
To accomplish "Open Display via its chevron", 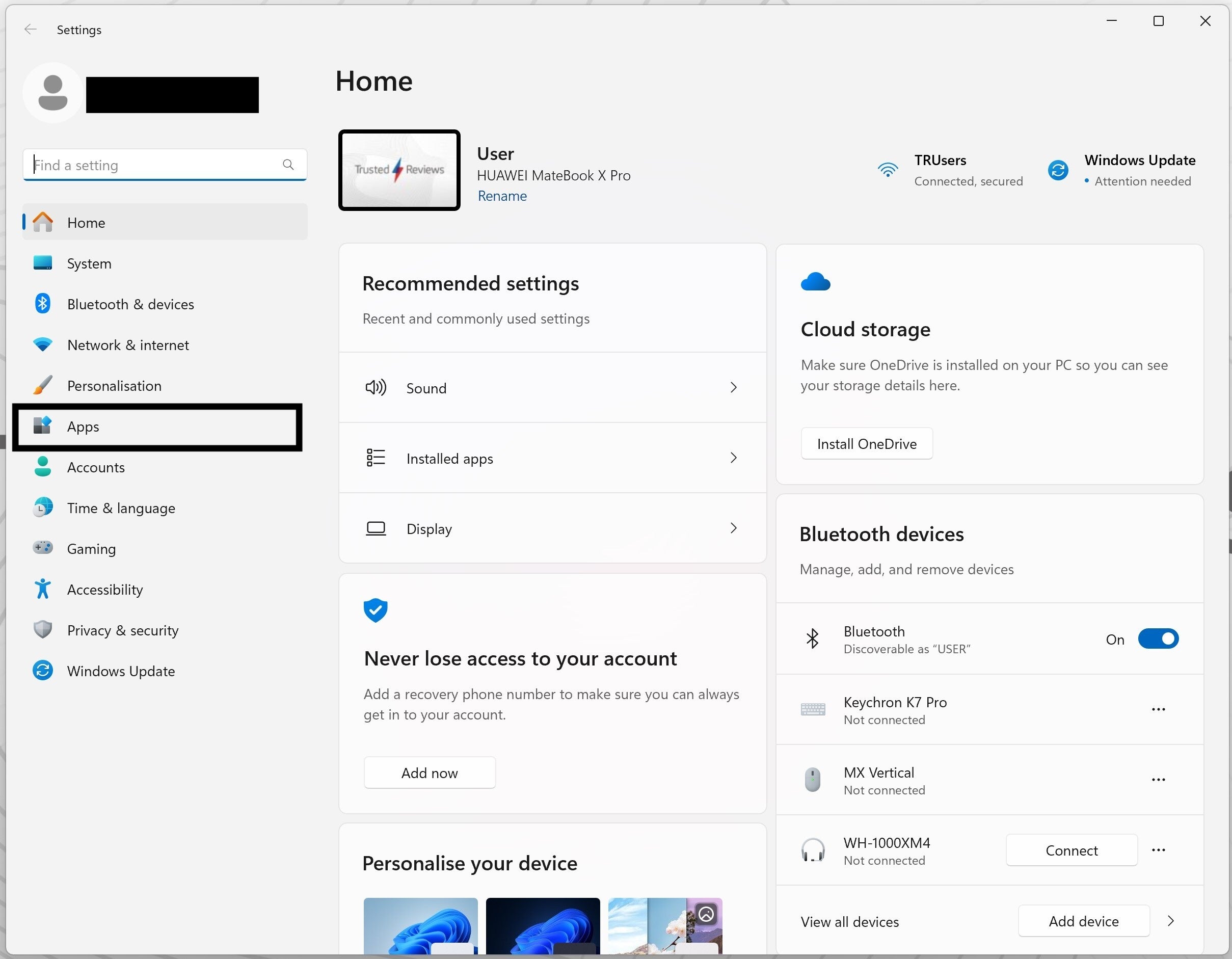I will coord(733,528).
